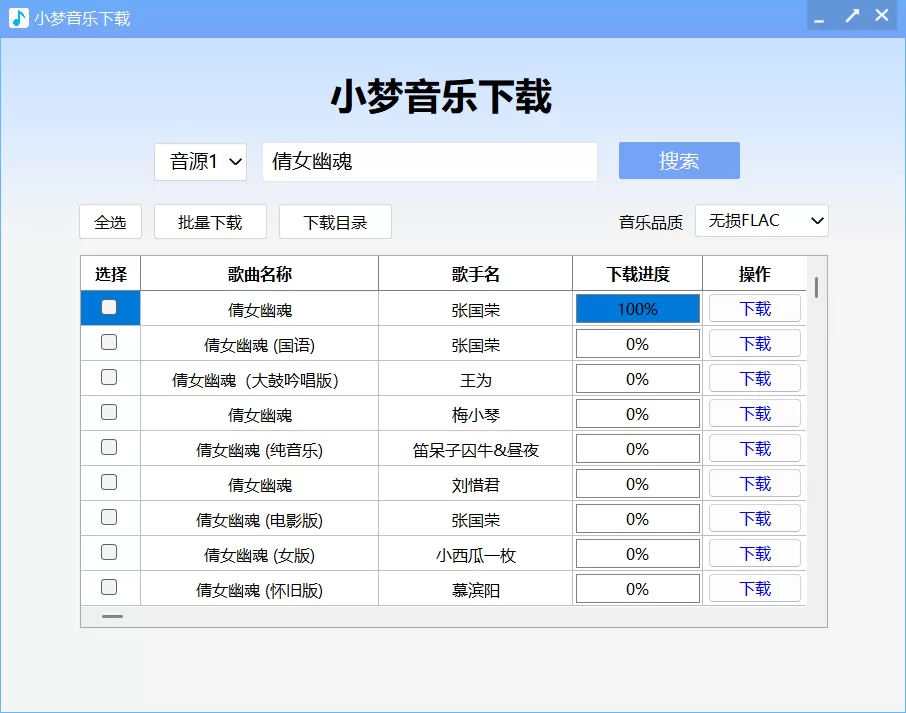Download 倩女幽魂 (电影版) by 张国荣
Image resolution: width=906 pixels, height=713 pixels.
pos(755,518)
